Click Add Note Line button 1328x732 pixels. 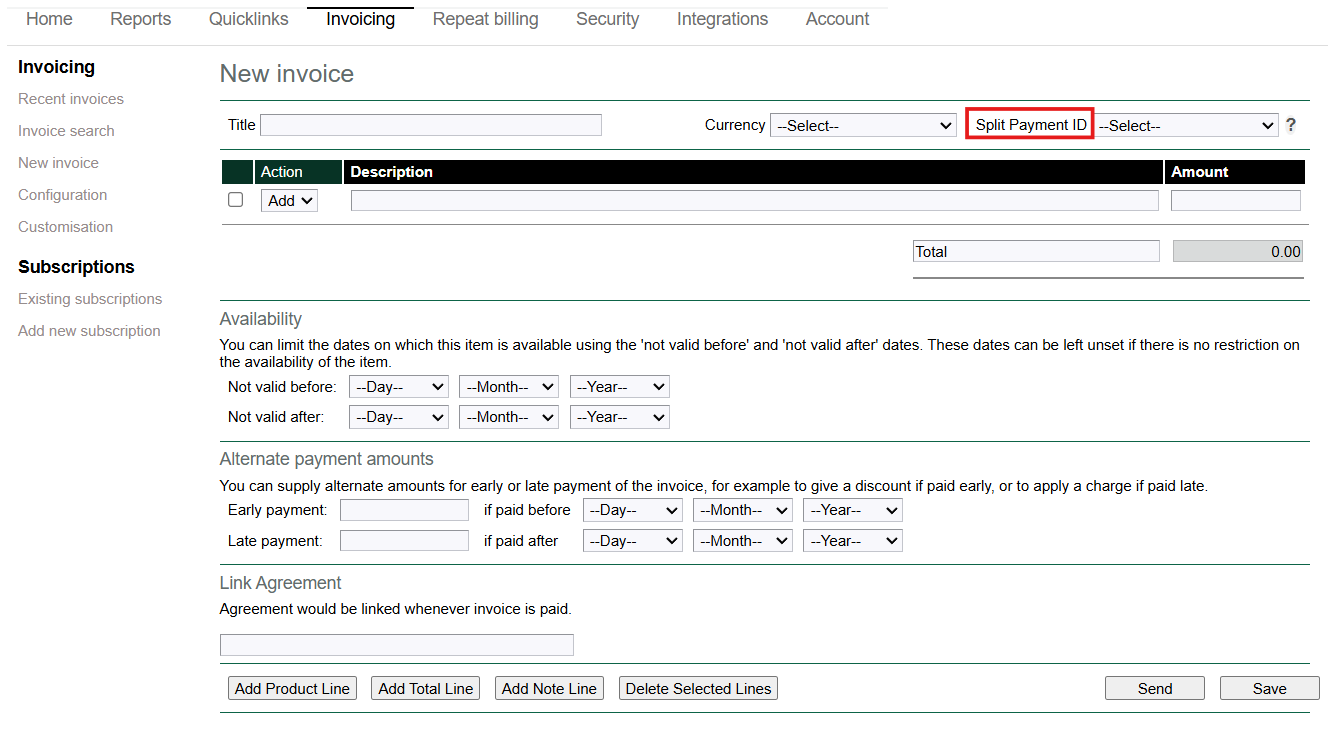549,688
